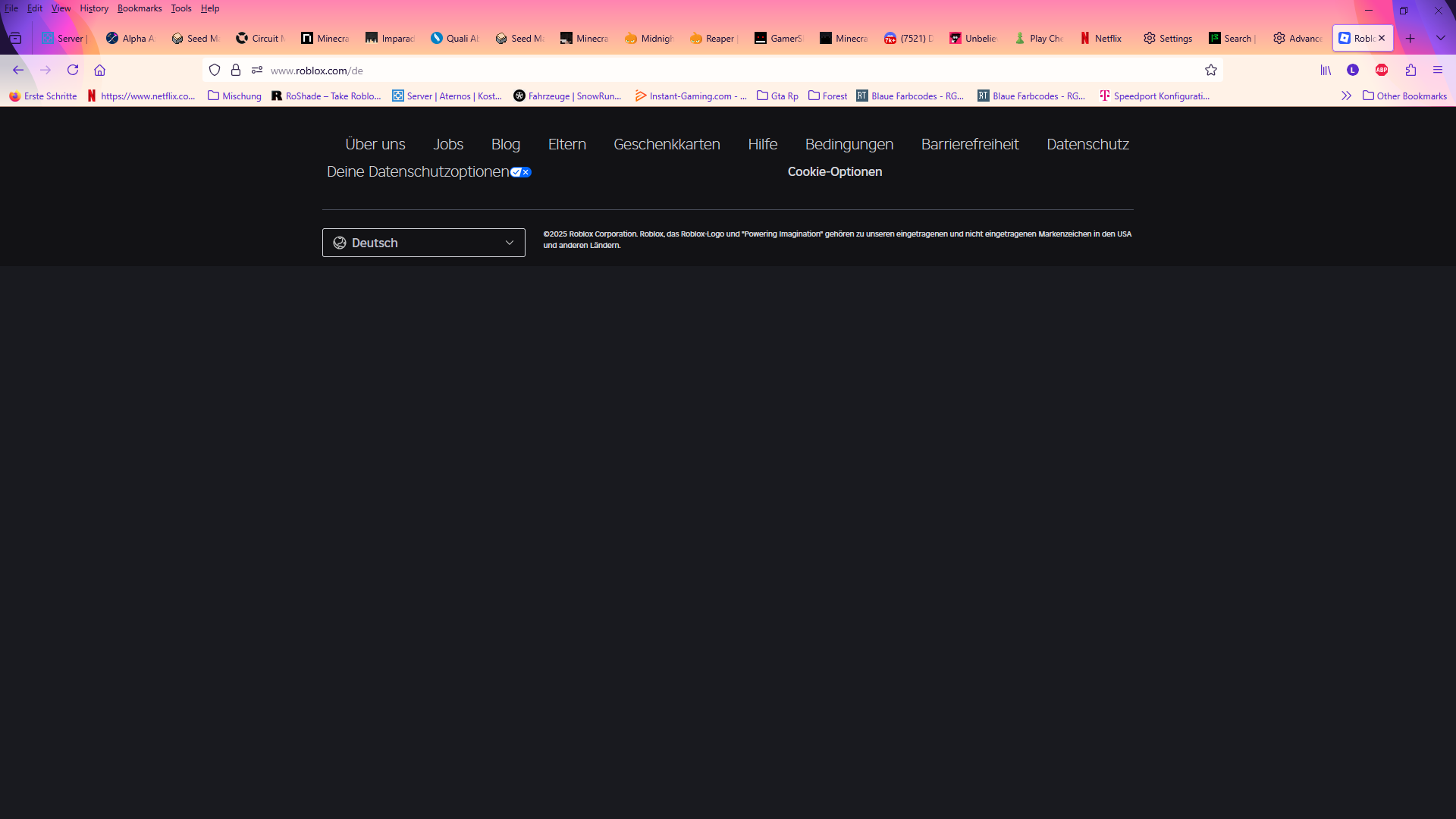Open Server Aternos bookmark
The width and height of the screenshot is (1456, 819).
(x=447, y=96)
